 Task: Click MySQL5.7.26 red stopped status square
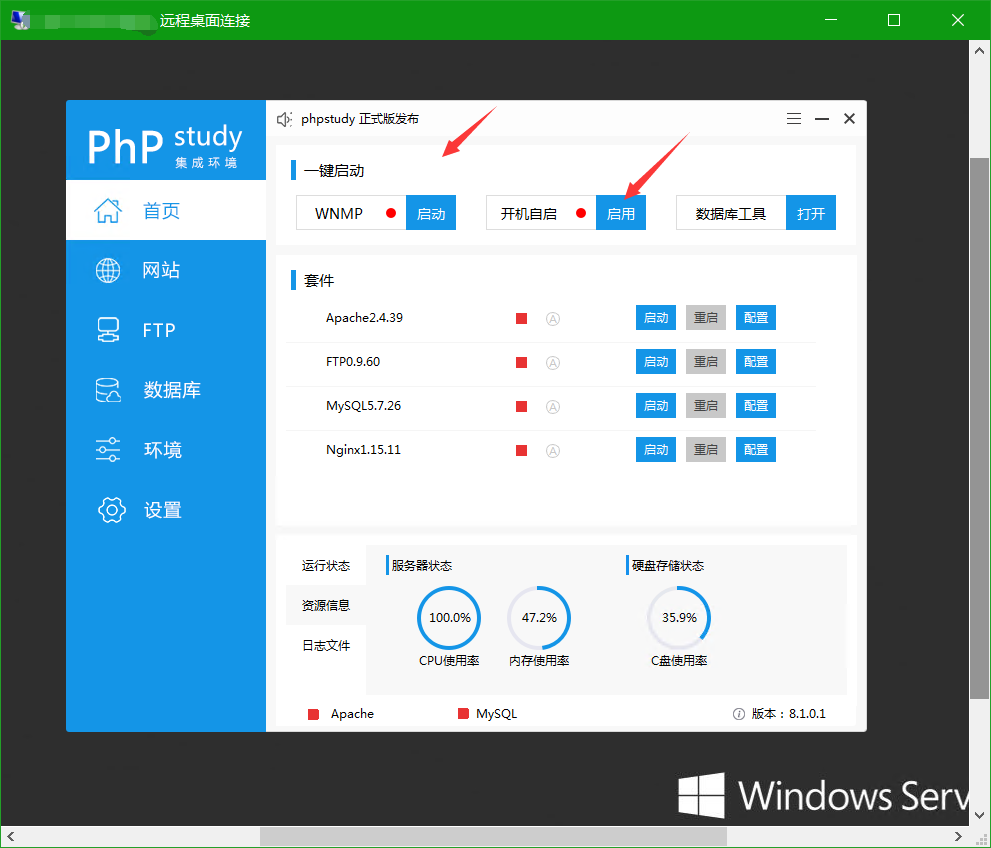click(x=521, y=406)
